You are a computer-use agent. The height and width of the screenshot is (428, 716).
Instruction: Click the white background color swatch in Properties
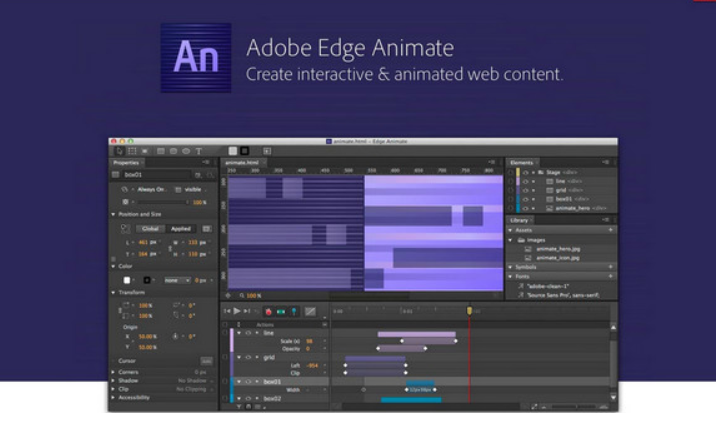pos(127,280)
